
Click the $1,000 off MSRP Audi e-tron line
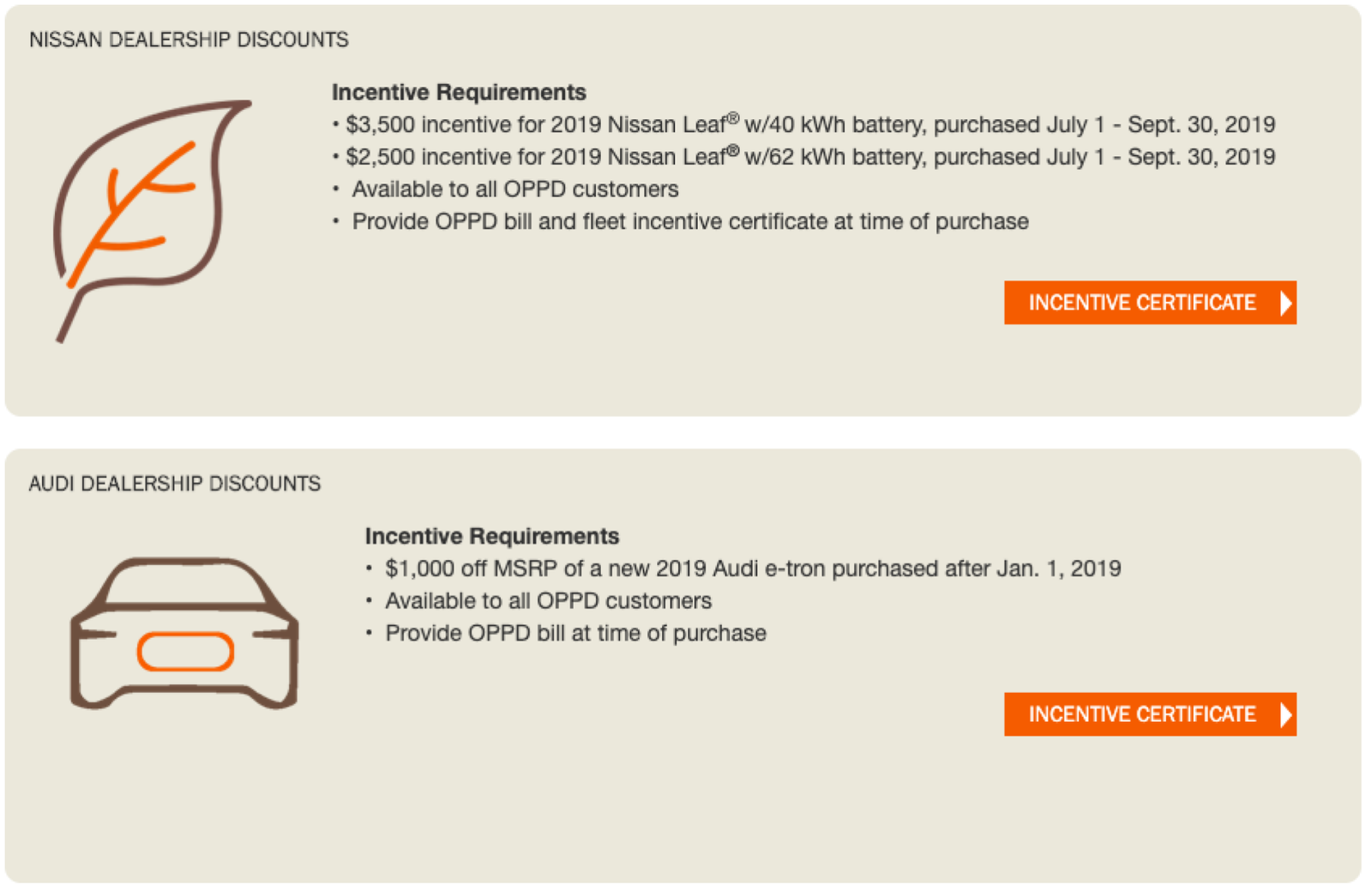743,569
